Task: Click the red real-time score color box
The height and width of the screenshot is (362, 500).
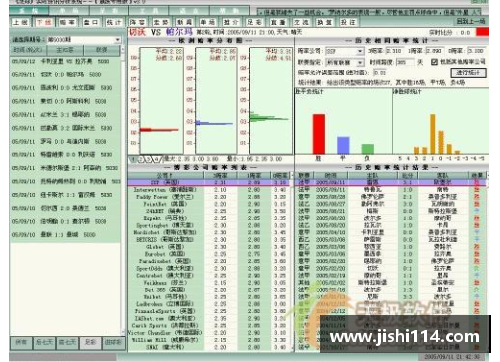Action: coord(482,32)
